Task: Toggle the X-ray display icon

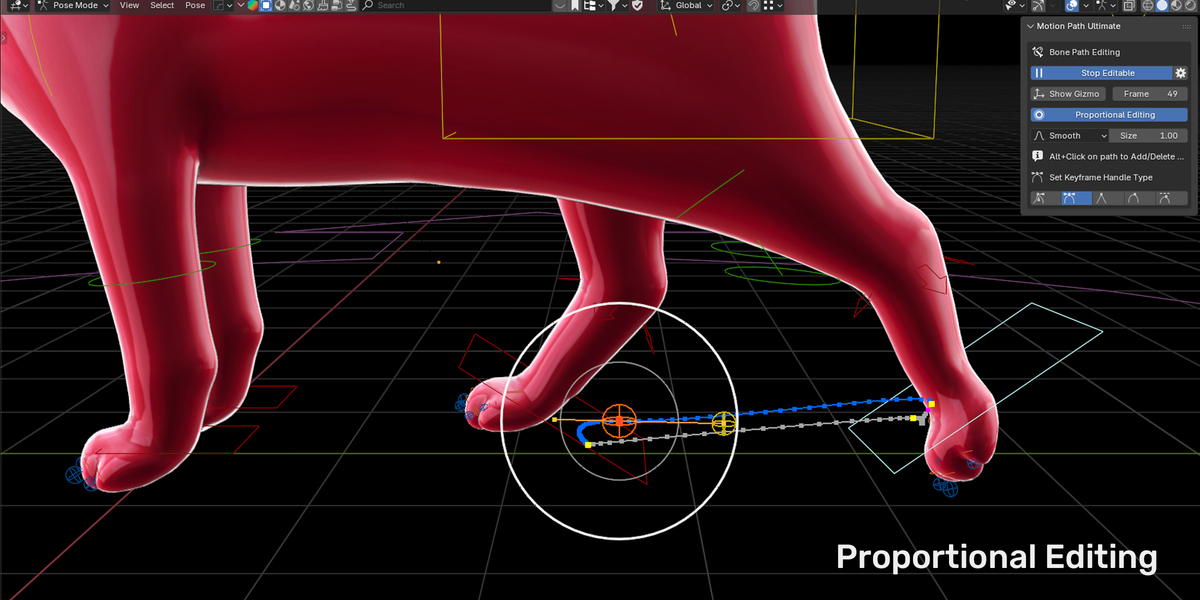Action: pos(1129,5)
